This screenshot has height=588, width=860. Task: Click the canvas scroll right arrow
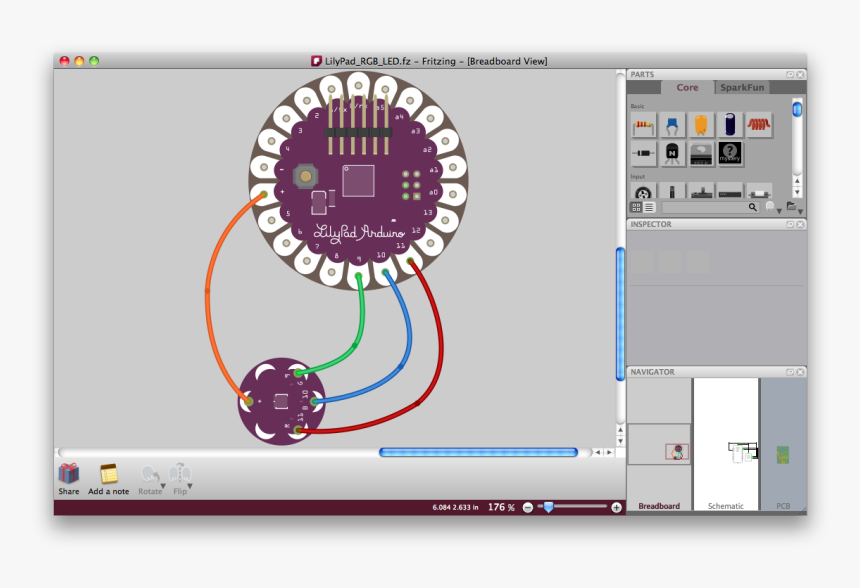pos(609,453)
